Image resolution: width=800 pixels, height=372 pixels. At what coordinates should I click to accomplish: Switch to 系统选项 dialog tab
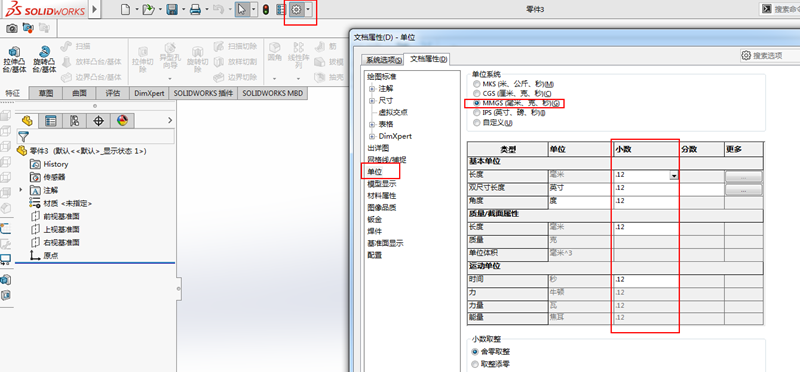pos(383,60)
